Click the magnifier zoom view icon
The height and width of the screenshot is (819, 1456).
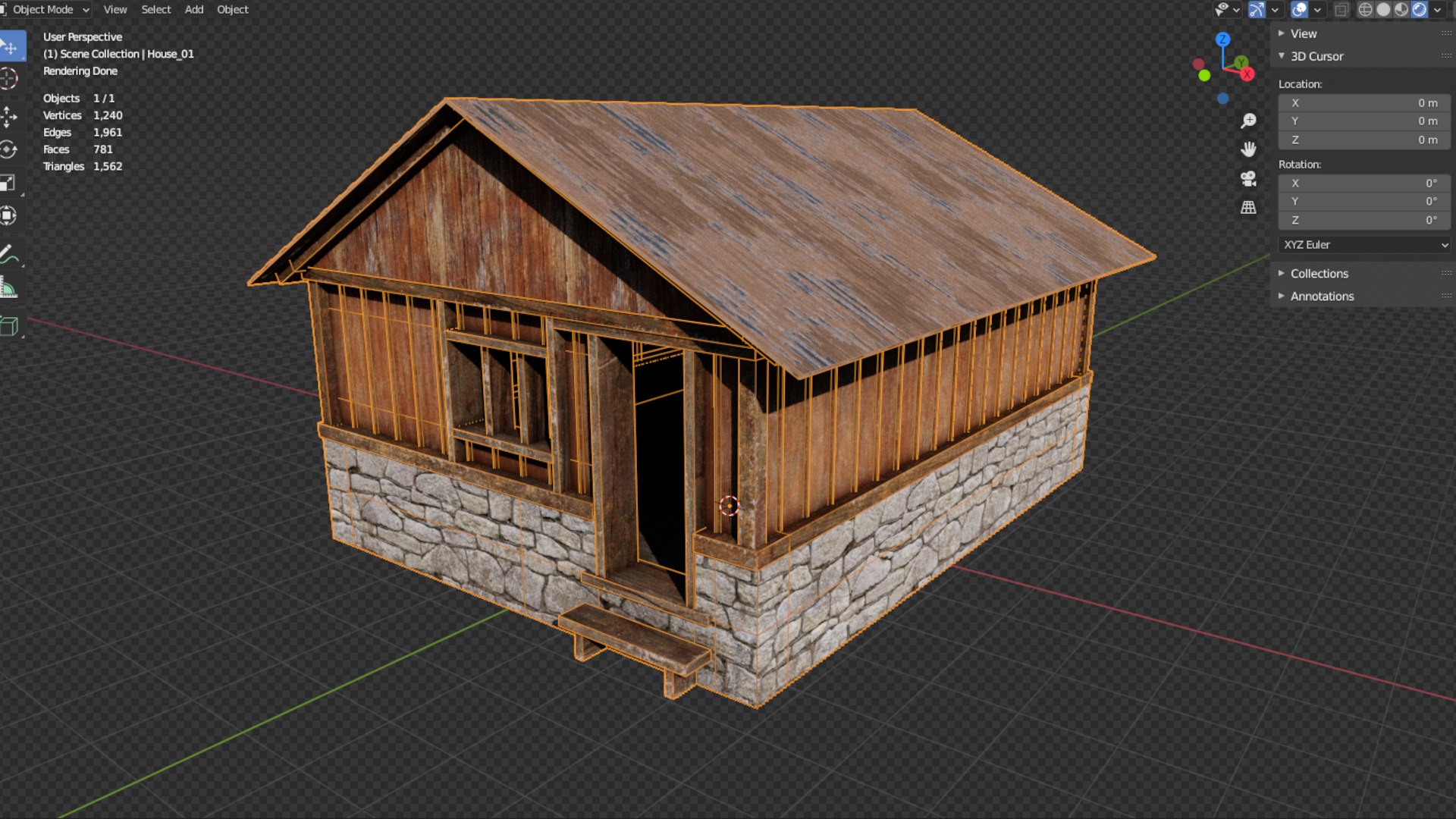(1248, 121)
